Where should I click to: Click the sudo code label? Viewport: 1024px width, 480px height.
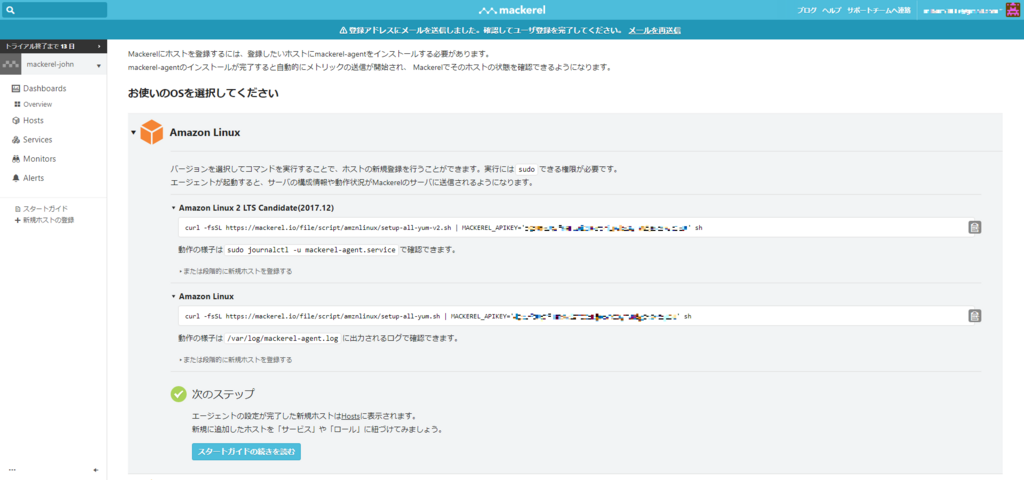[x=526, y=169]
